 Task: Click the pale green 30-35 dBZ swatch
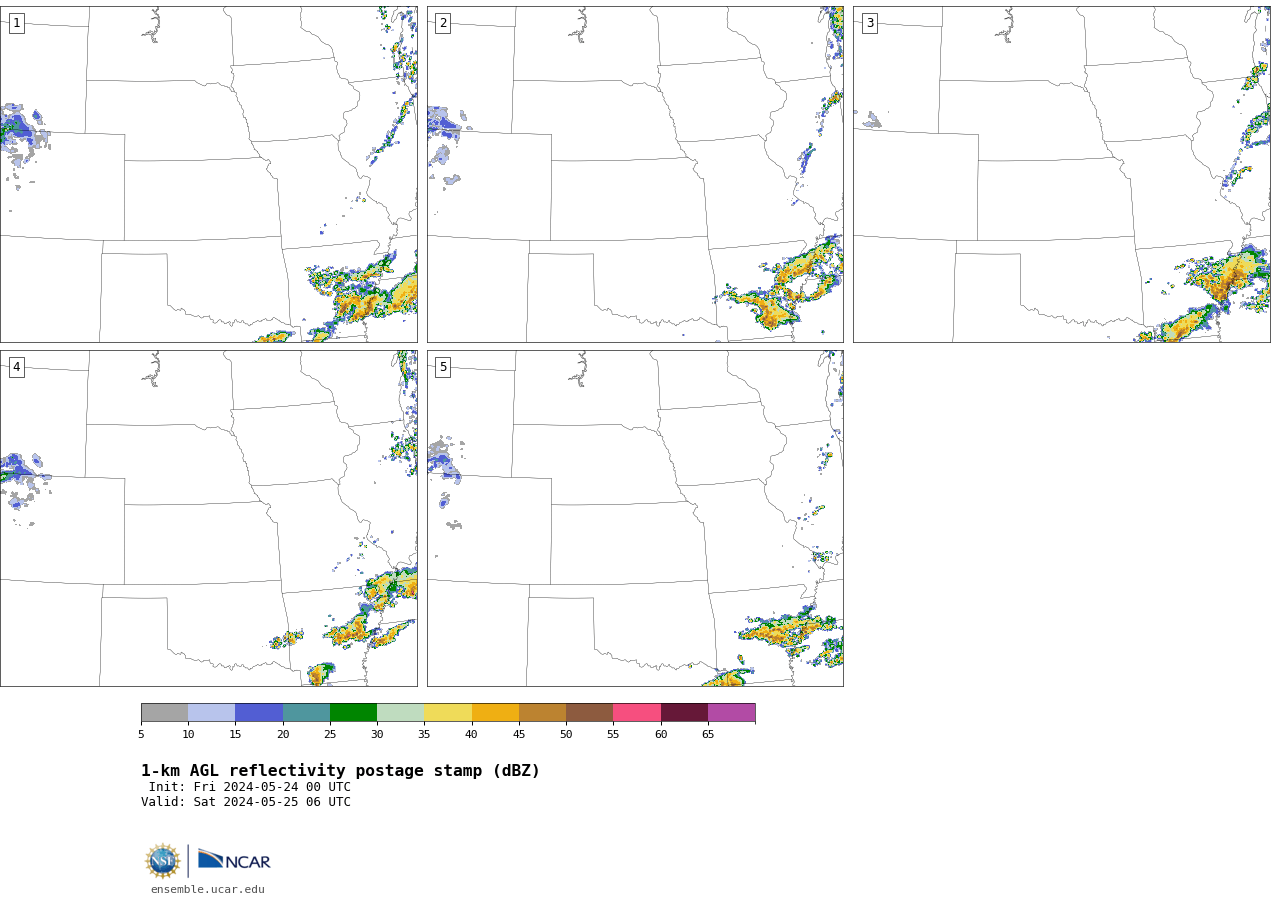(x=400, y=713)
